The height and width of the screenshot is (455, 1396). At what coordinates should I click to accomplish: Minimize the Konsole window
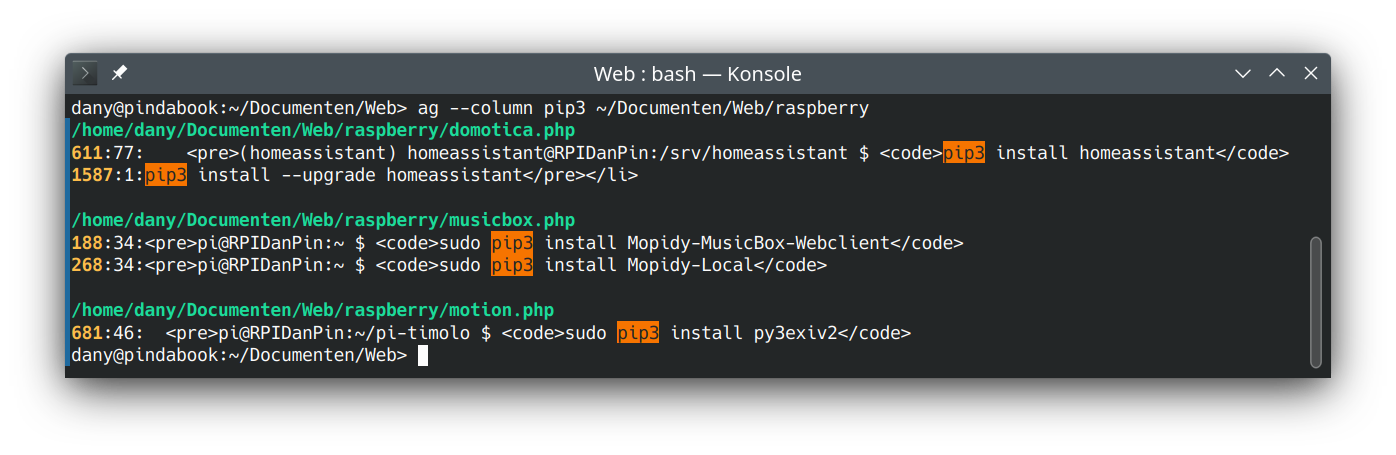pos(1242,74)
